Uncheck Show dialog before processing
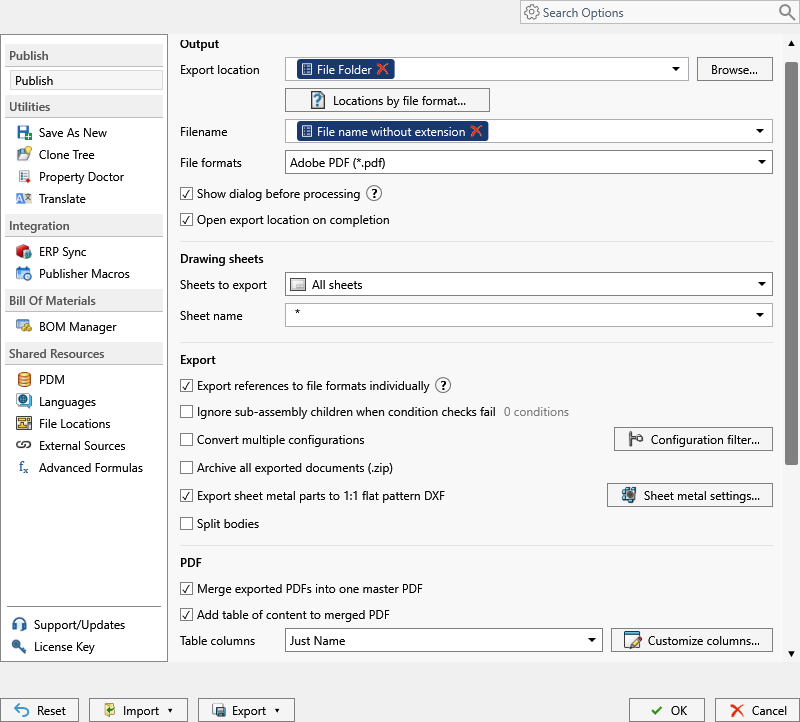Image resolution: width=800 pixels, height=722 pixels. [186, 194]
